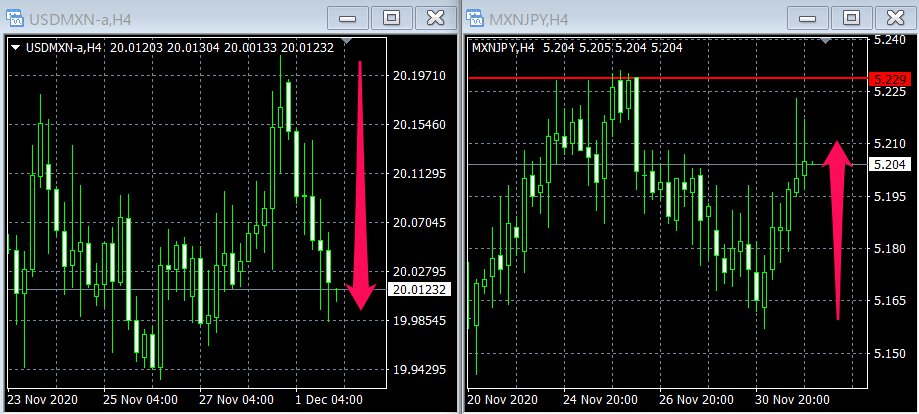919x414 pixels.
Task: Click the 19.94295 price scale value
Action: pyautogui.click(x=419, y=369)
